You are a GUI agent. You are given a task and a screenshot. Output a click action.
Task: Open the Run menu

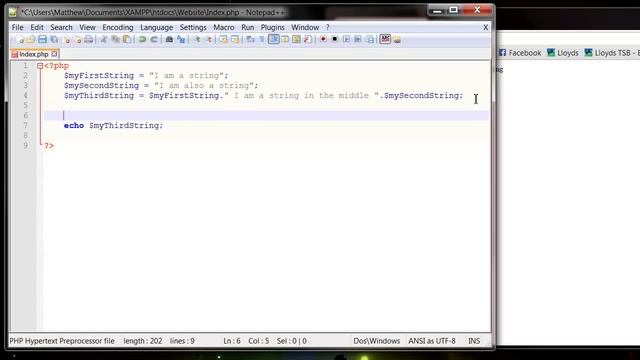248,27
